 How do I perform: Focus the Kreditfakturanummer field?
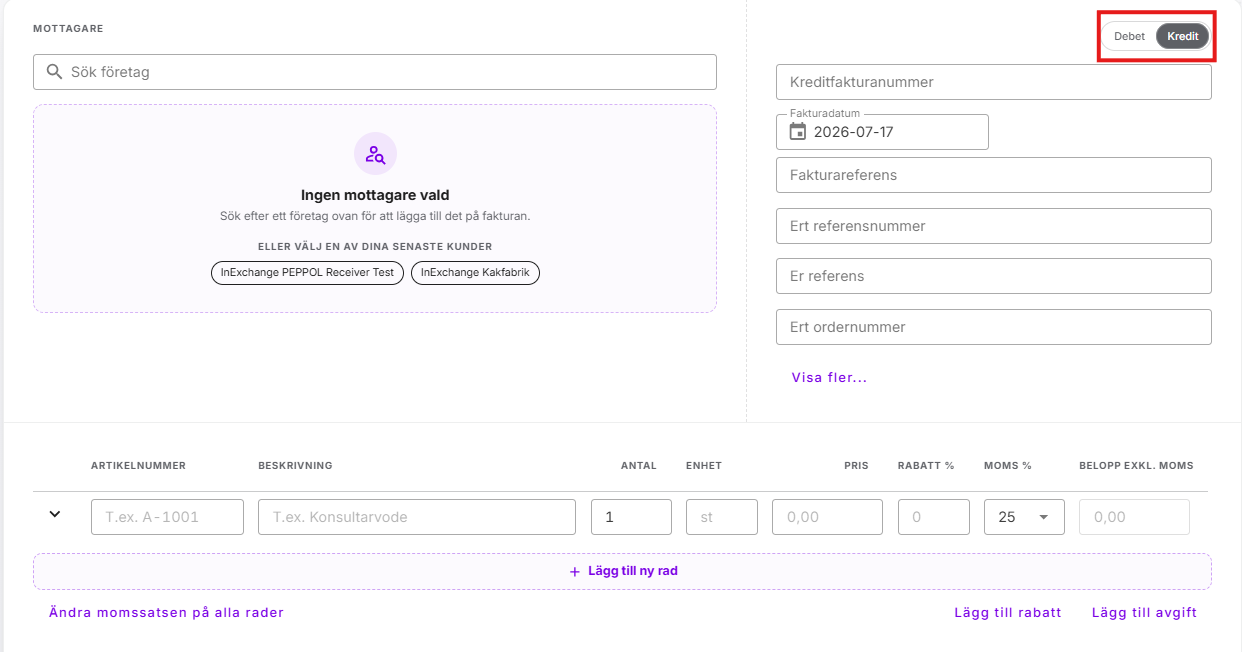click(994, 82)
